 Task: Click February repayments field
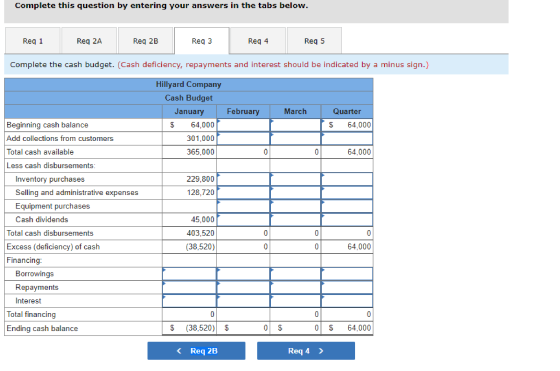(x=243, y=287)
